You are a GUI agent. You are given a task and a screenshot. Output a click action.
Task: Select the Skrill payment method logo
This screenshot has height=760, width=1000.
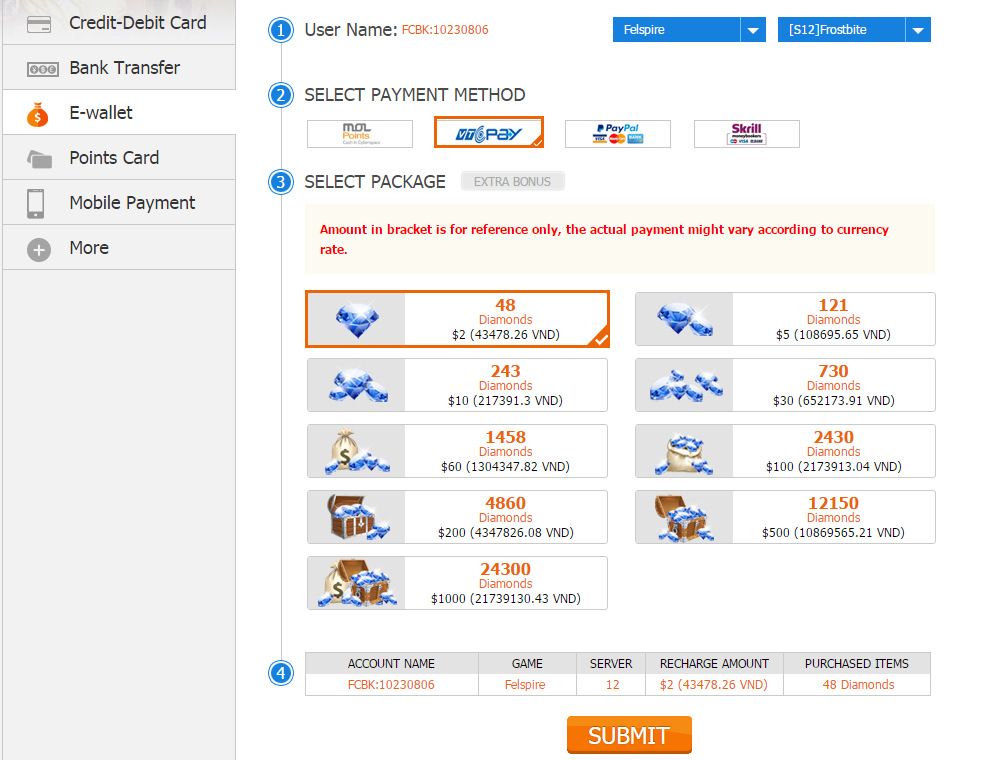[x=747, y=134]
